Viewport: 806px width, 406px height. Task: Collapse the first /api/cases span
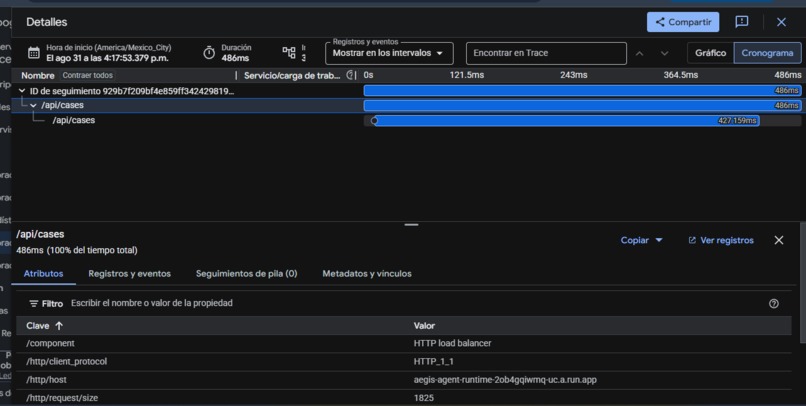[33, 105]
